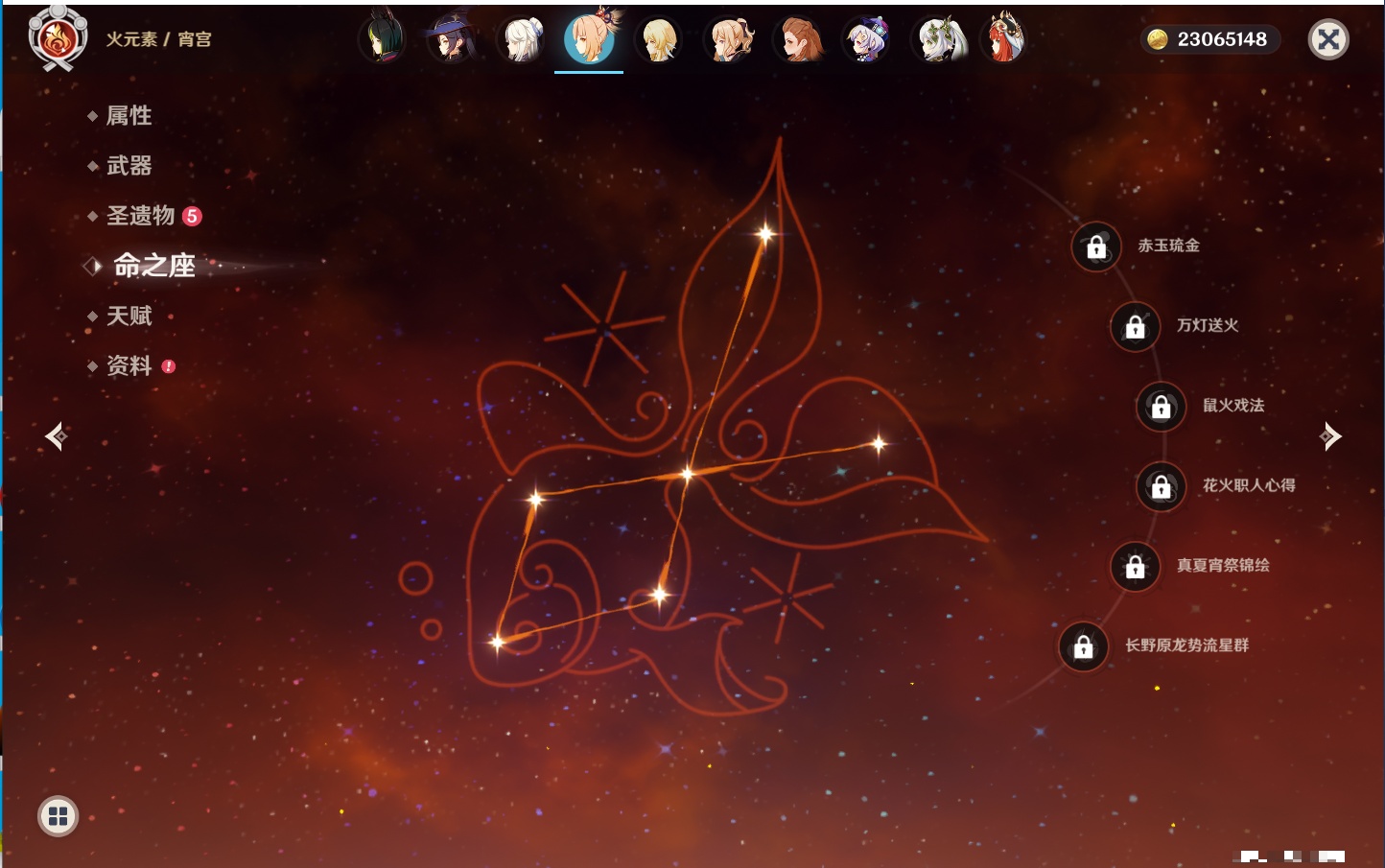
Task: Click the red exclamation badge beside 资料
Action: pyautogui.click(x=169, y=366)
